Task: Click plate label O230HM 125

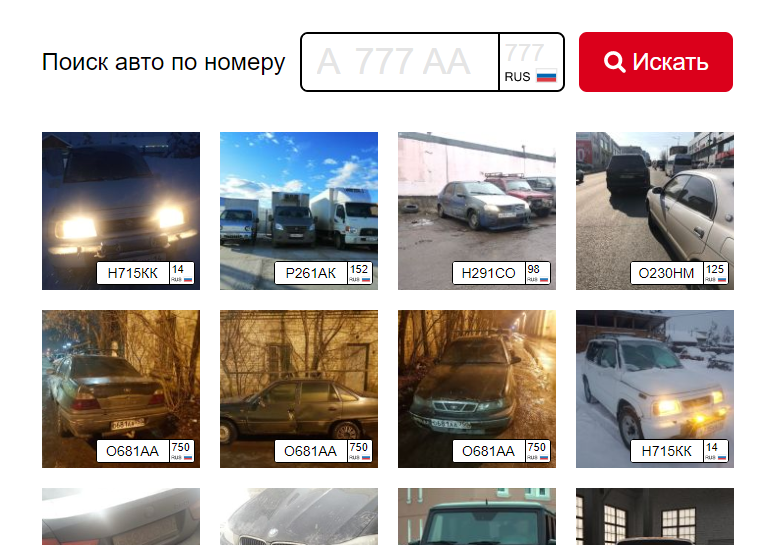Action: coord(679,273)
